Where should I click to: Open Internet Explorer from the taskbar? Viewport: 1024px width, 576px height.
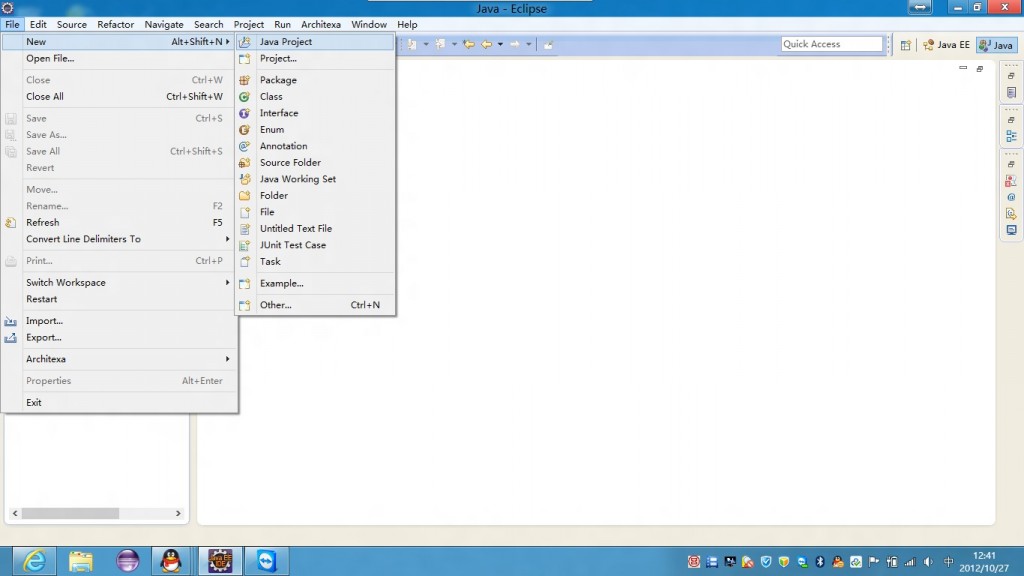click(x=34, y=561)
